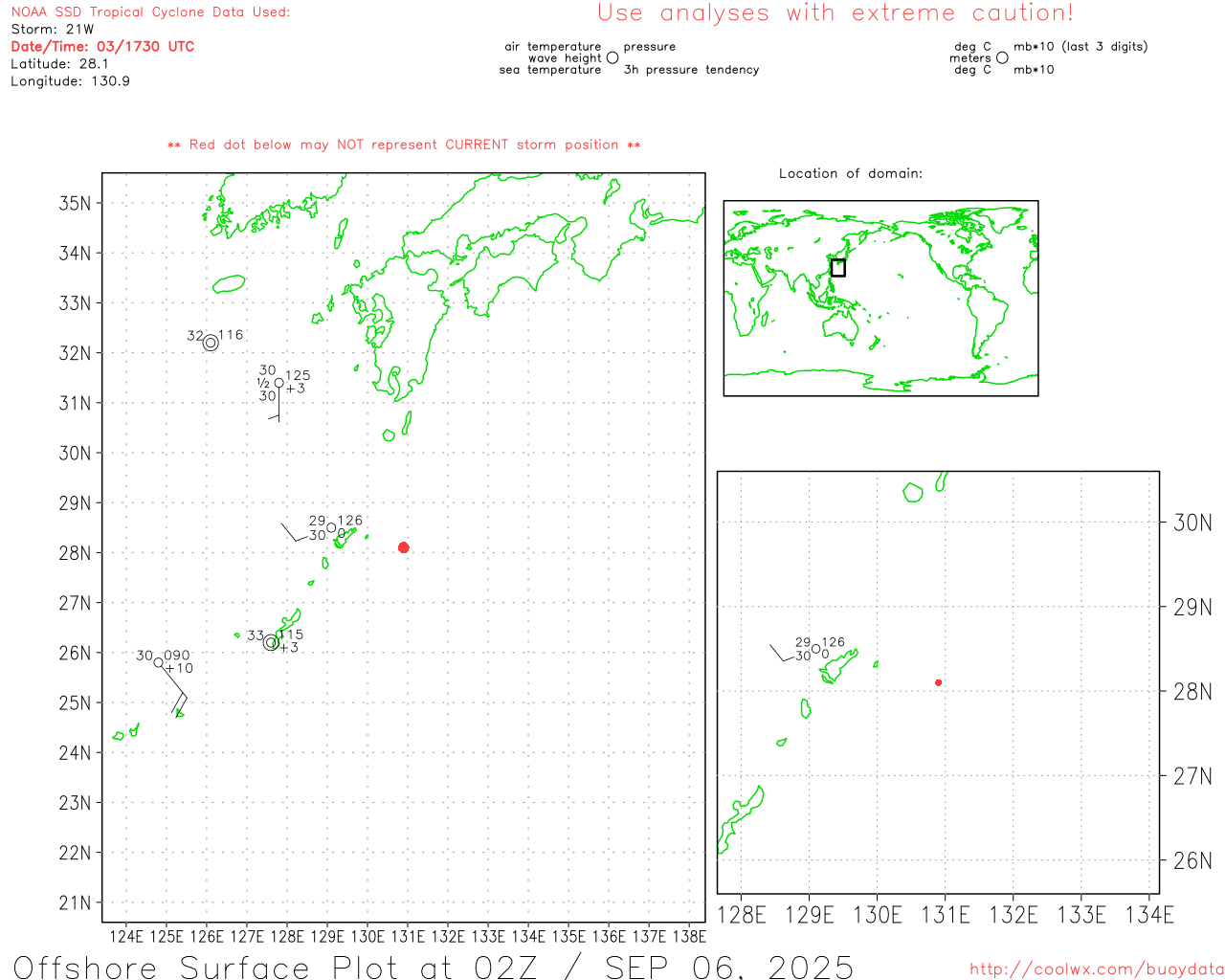Click the 'mb*10 (last 3 digits)' legend text

click(x=1080, y=46)
